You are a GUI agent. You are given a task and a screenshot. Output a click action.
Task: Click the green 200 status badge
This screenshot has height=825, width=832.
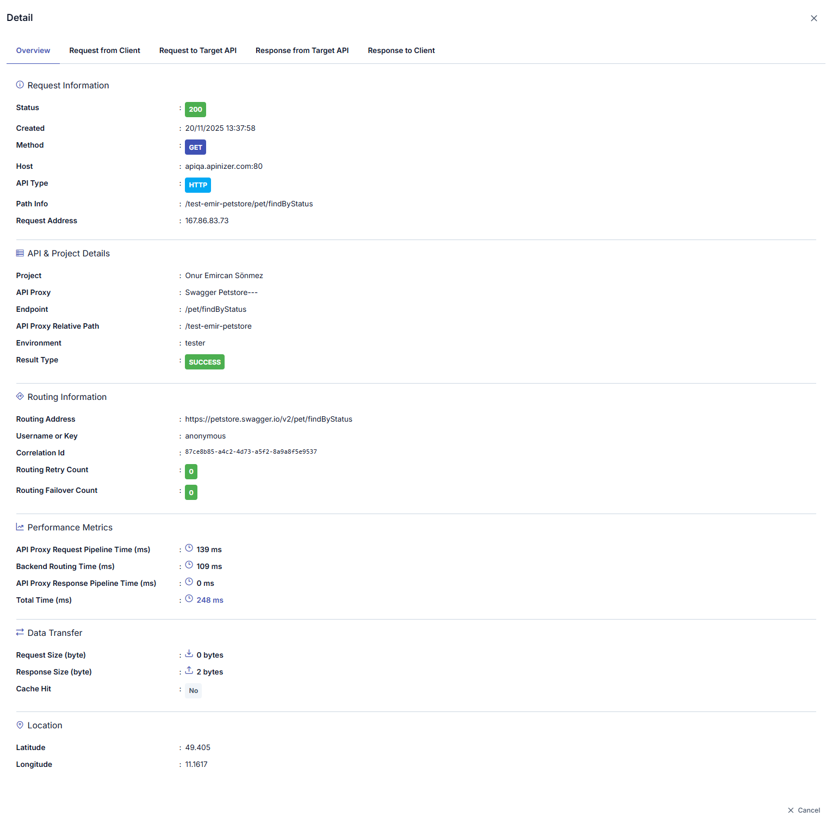pos(195,109)
